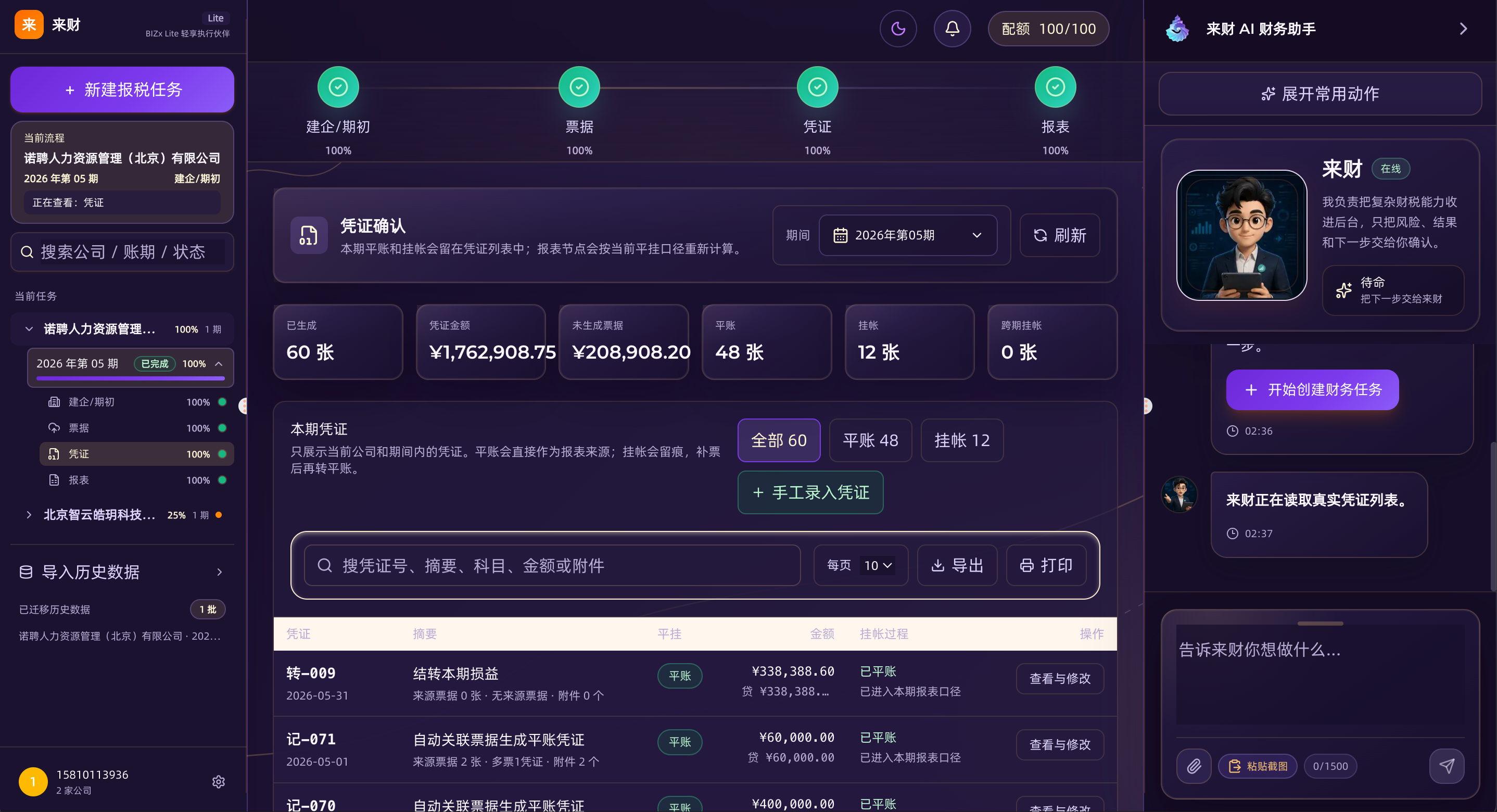Click the 配额 100/100 quota pill
Image resolution: width=1497 pixels, height=812 pixels.
[1048, 29]
